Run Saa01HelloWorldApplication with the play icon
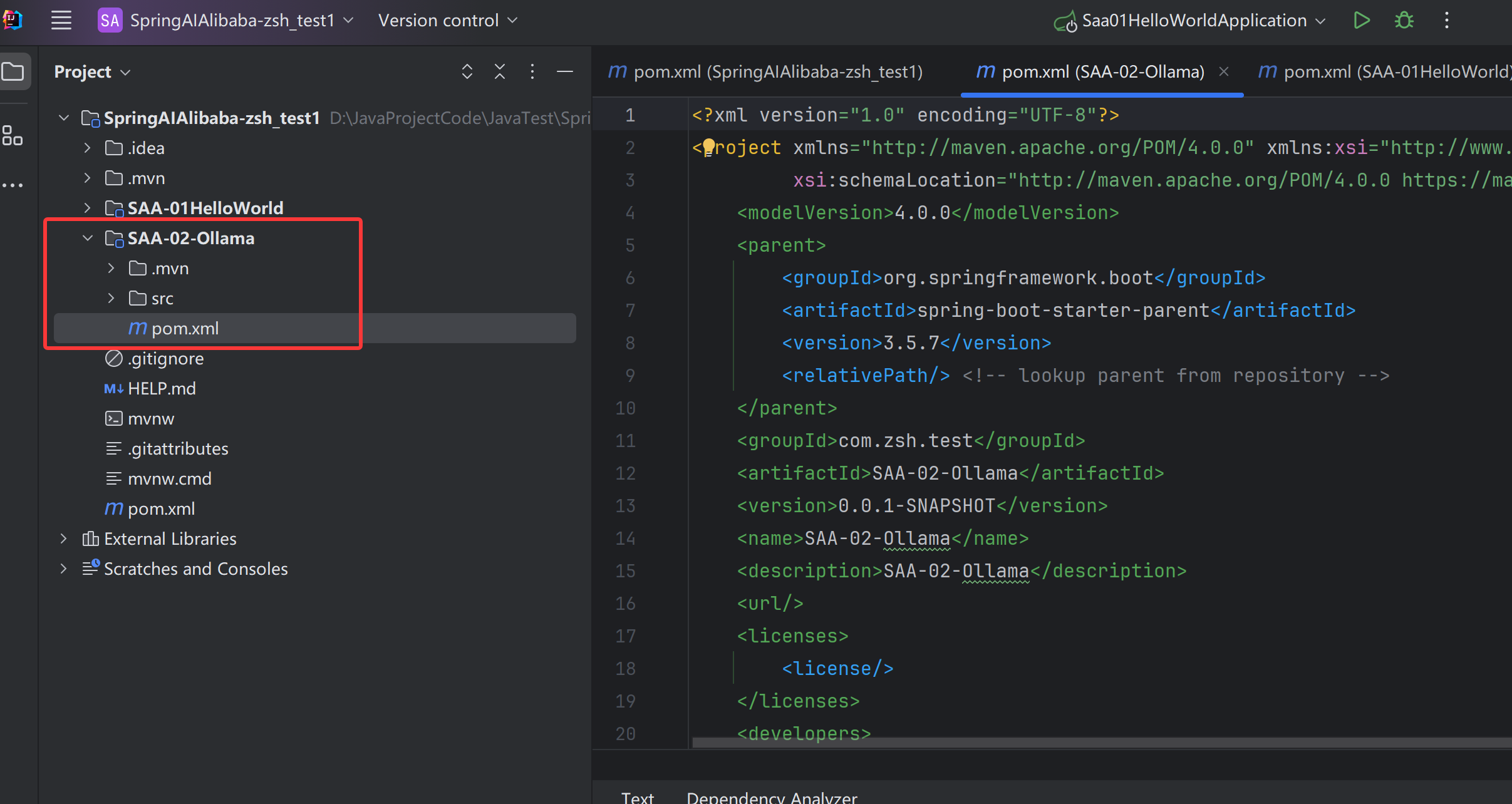1512x804 pixels. [x=1361, y=21]
